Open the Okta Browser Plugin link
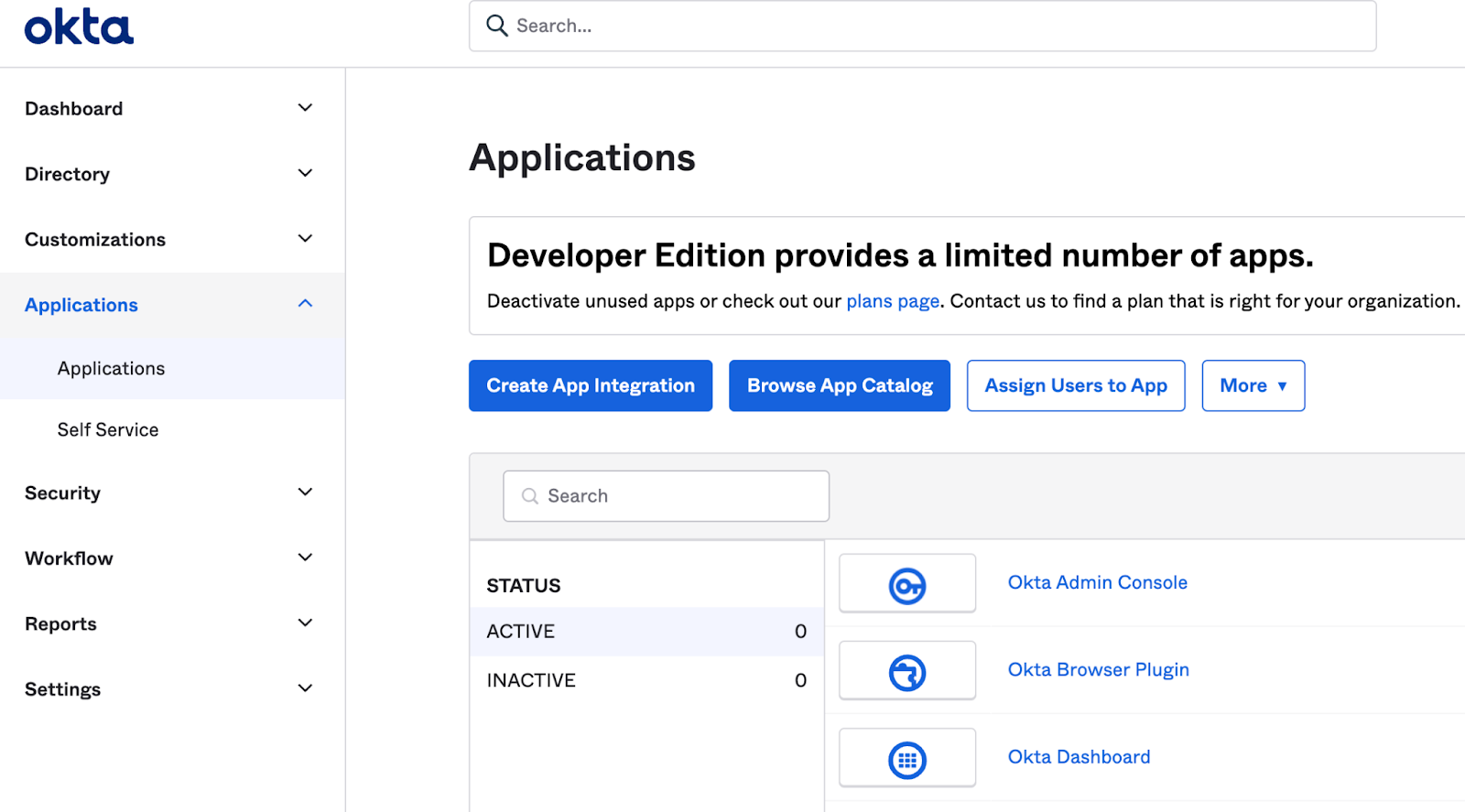The width and height of the screenshot is (1465, 812). pos(1098,670)
